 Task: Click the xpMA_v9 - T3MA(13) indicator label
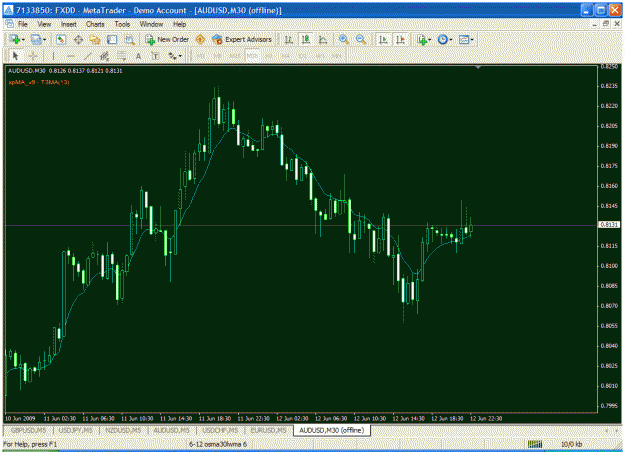(x=39, y=82)
